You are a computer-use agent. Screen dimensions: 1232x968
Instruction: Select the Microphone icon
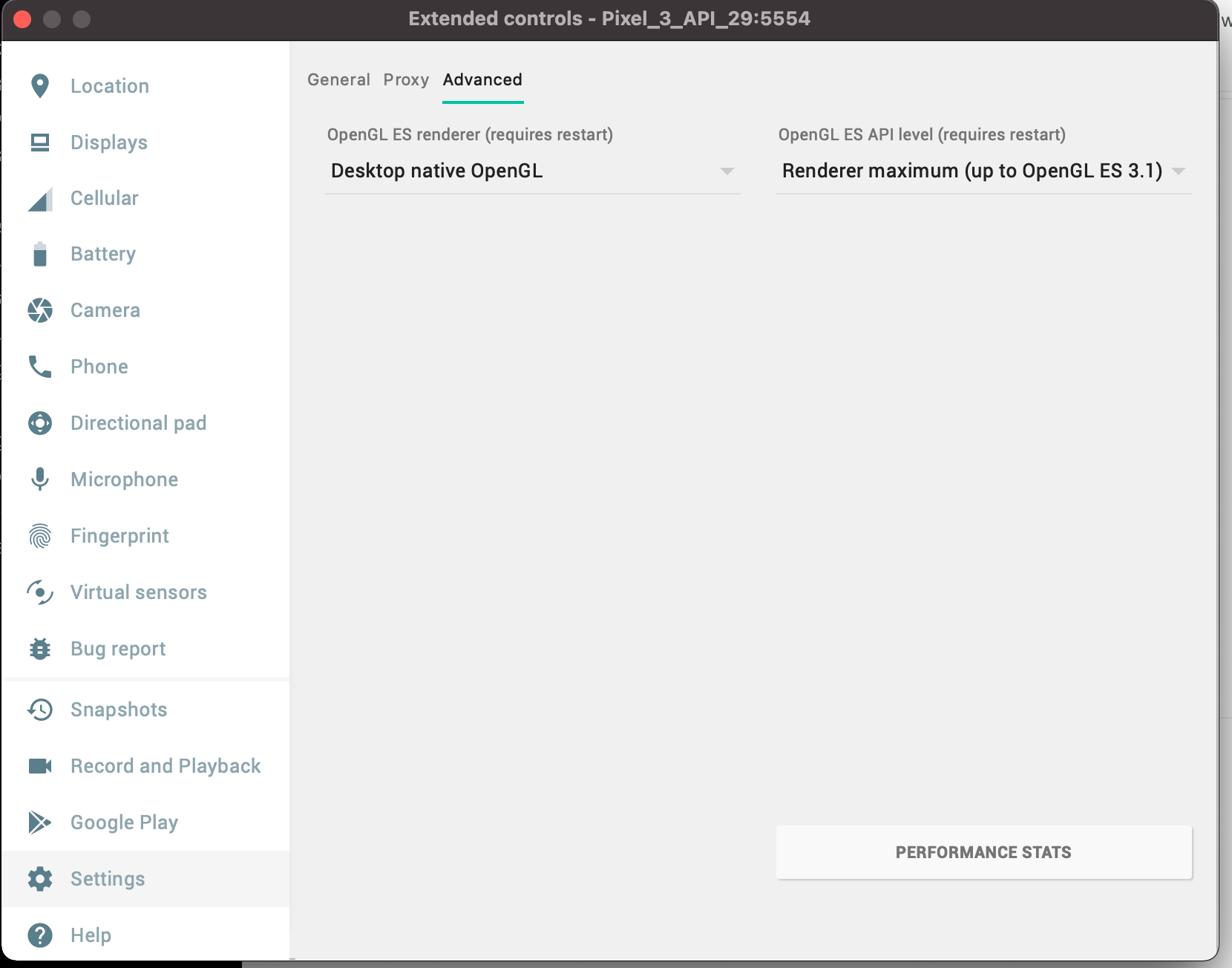coord(39,480)
